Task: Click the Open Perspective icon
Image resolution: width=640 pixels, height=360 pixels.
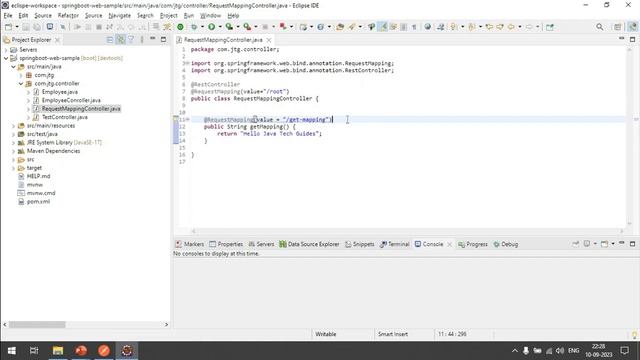Action: coord(618,27)
